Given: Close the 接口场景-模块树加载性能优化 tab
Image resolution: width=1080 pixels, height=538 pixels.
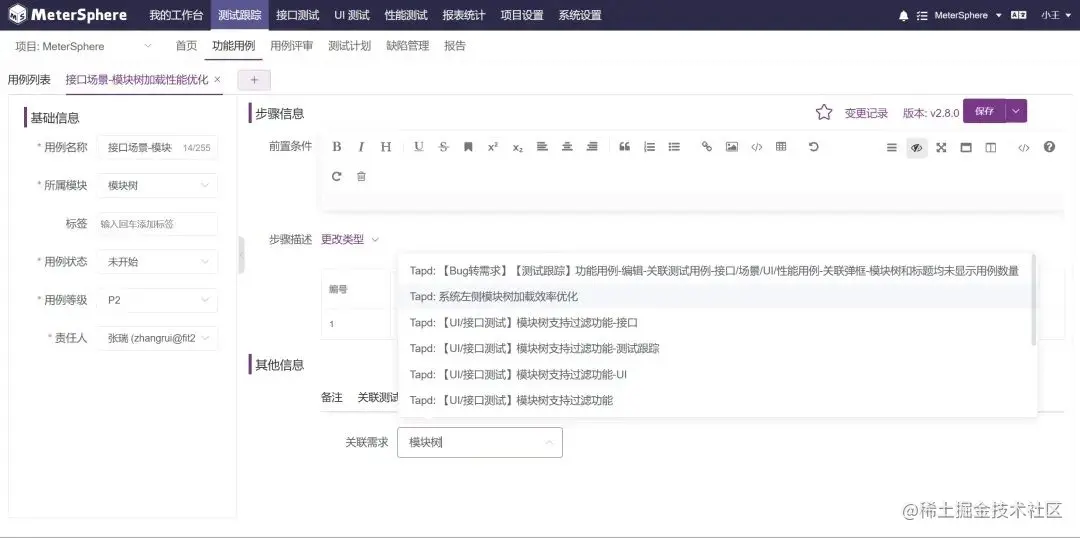Looking at the screenshot, I should click(x=218, y=79).
